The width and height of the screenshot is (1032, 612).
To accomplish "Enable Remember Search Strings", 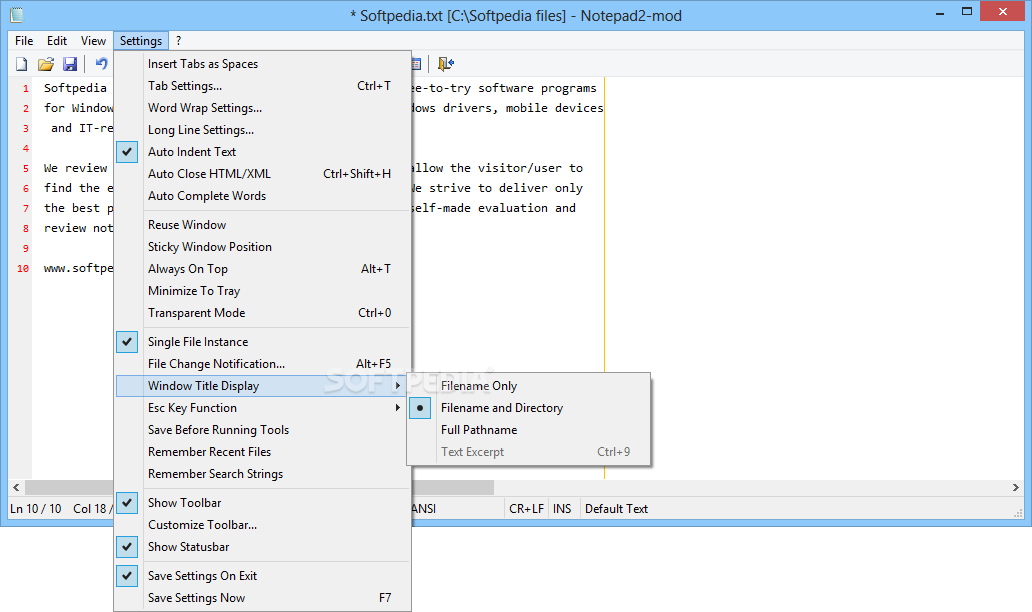I will 262,474.
